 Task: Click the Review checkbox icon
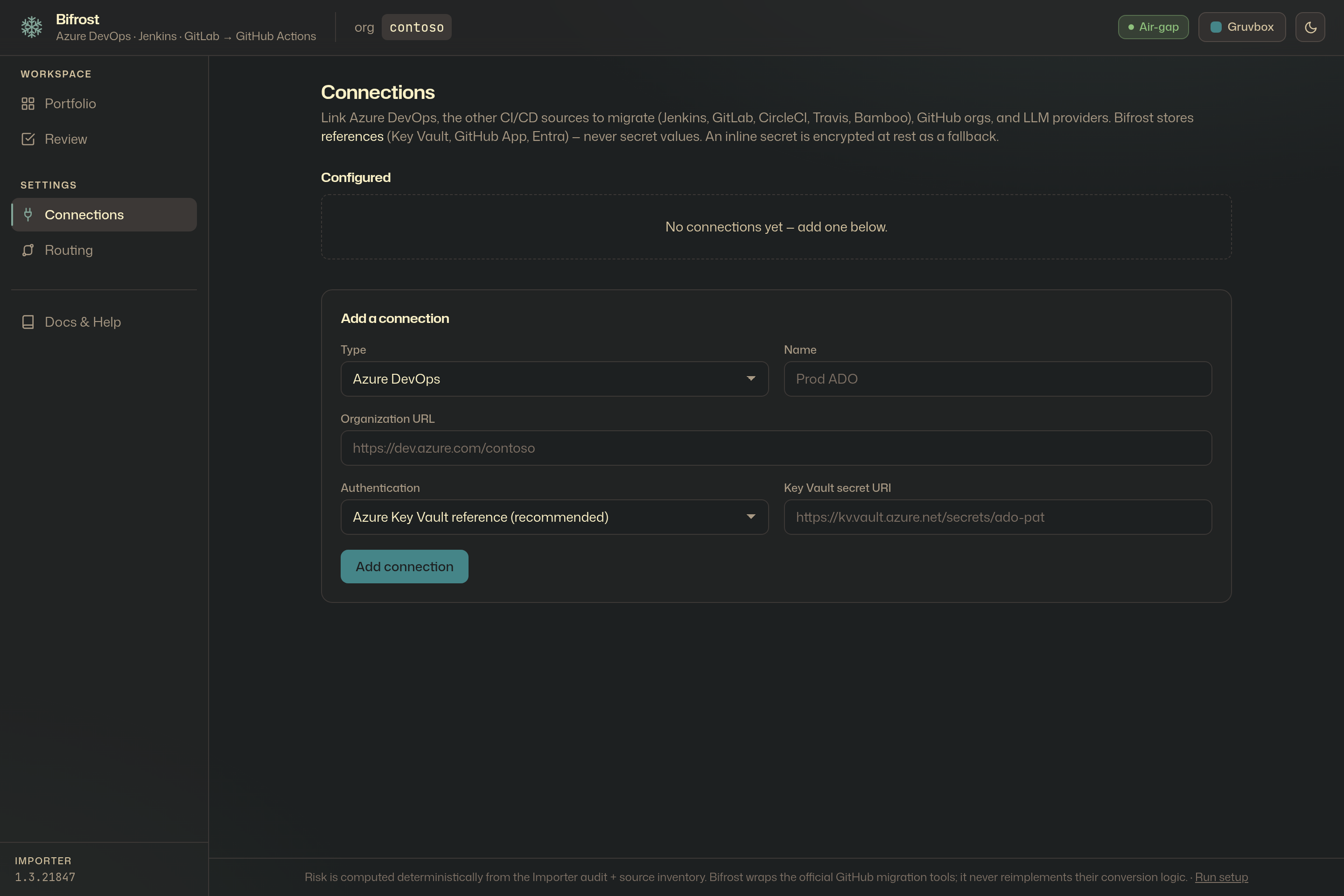coord(28,139)
